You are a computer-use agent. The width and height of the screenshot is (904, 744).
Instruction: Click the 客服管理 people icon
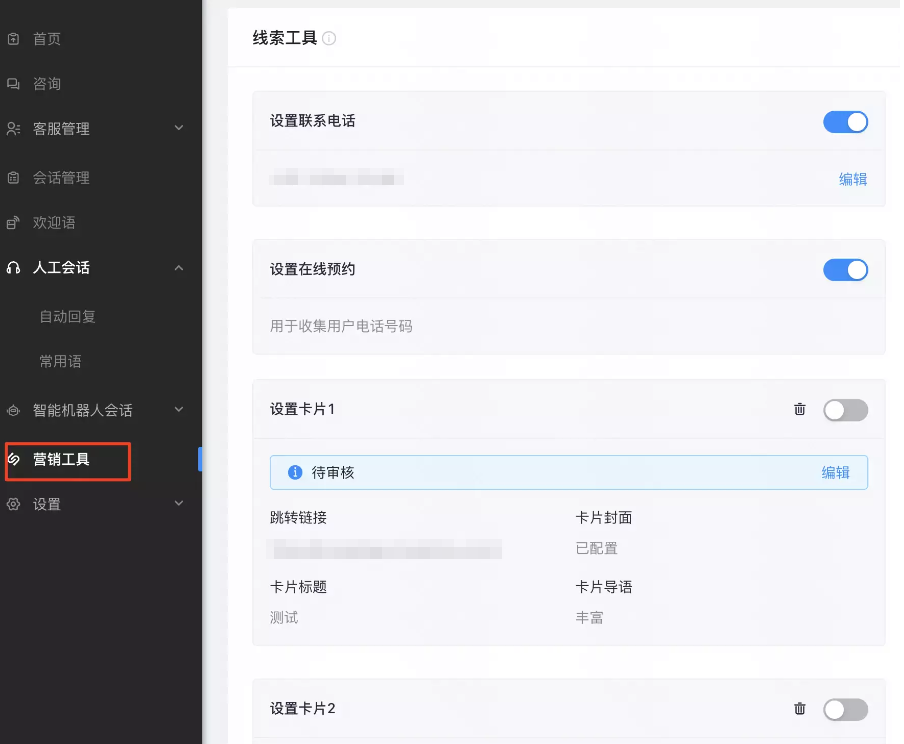tap(14, 128)
